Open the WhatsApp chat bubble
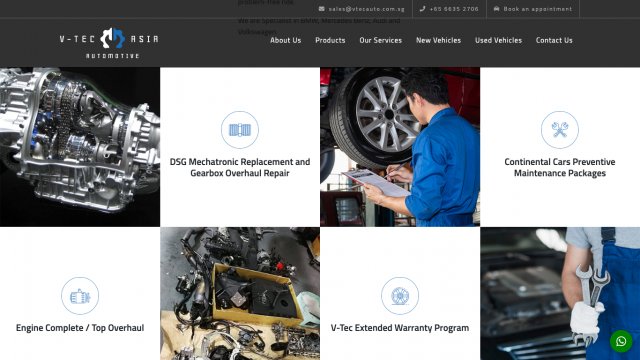640x360 pixels. (621, 341)
